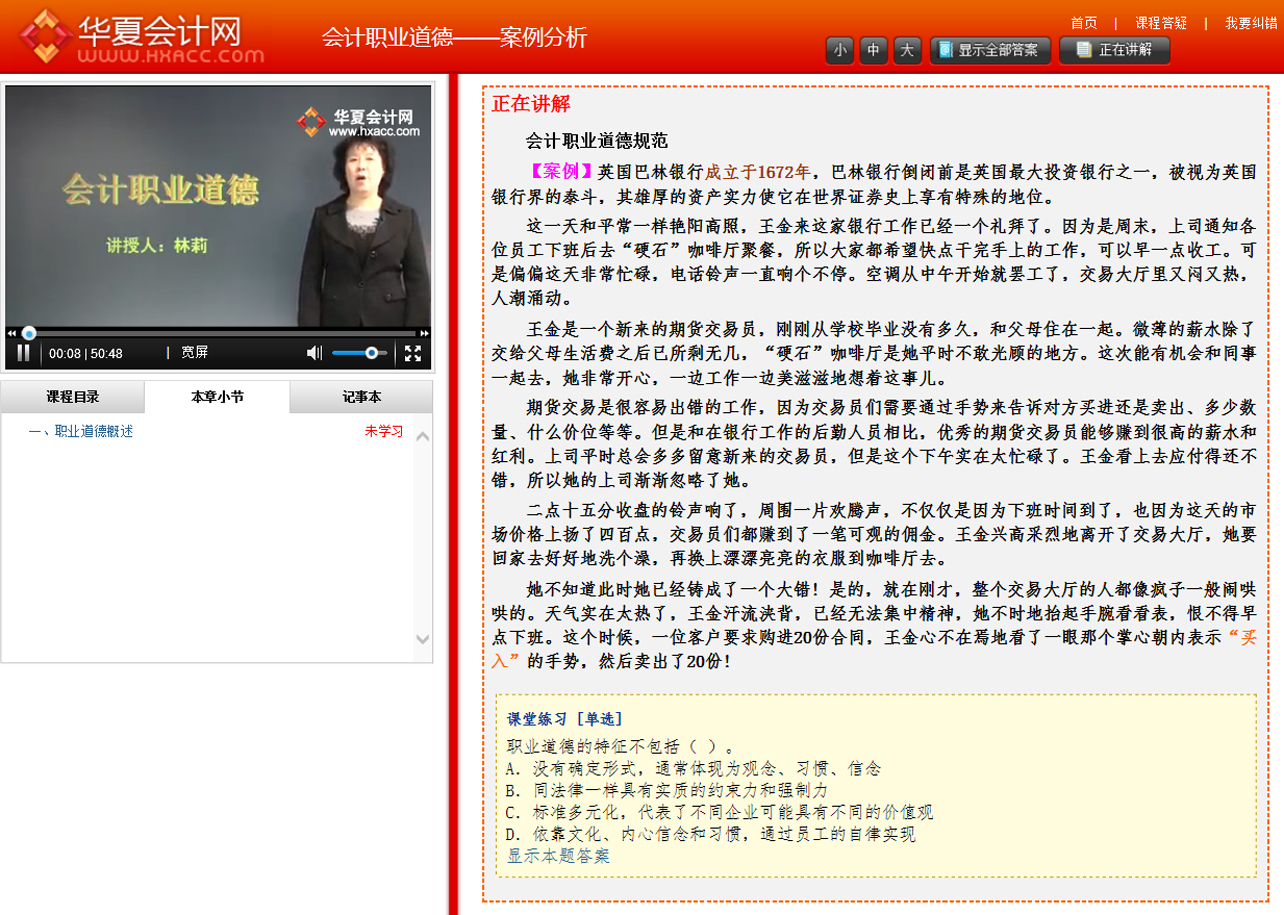Pause the lecture video
Image resolution: width=1284 pixels, height=915 pixels.
pyautogui.click(x=23, y=352)
